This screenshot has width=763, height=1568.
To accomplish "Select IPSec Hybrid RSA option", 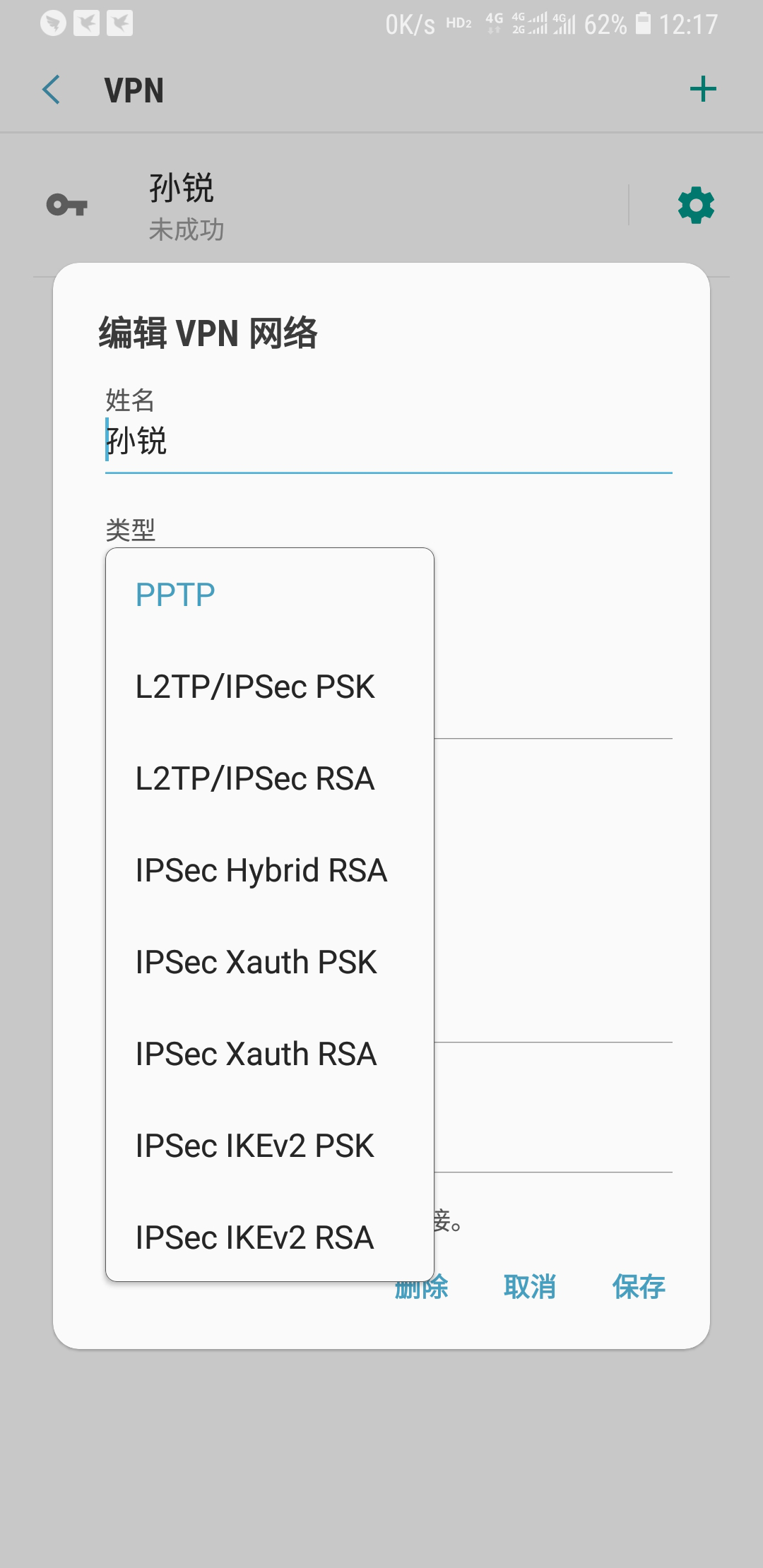I will [x=261, y=870].
